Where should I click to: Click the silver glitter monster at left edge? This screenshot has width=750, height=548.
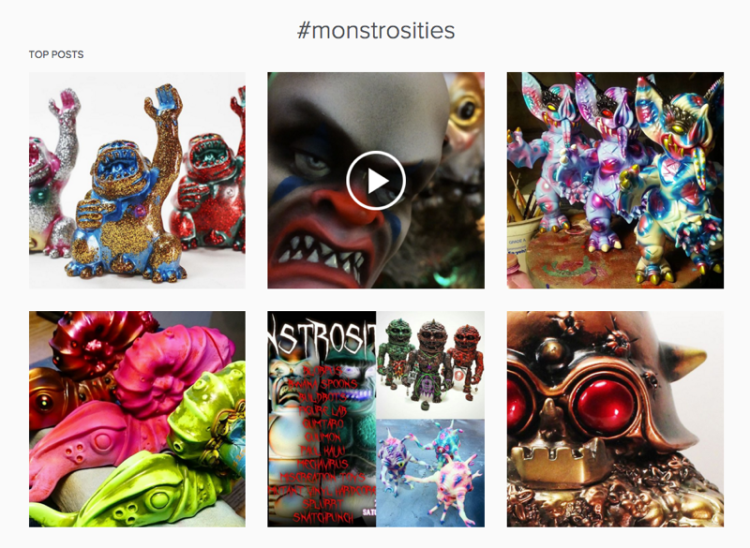point(54,175)
